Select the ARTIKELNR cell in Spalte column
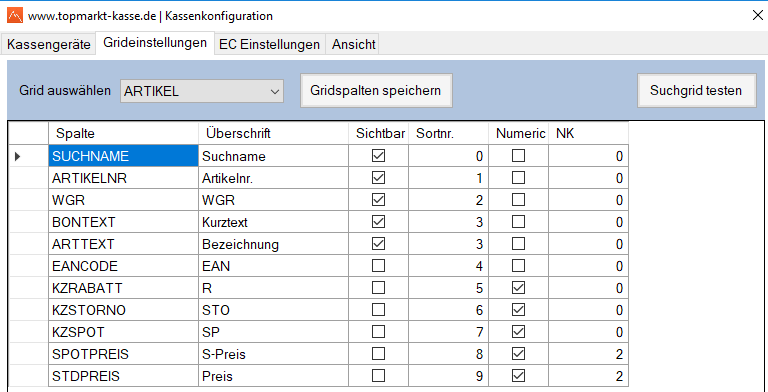The image size is (768, 392). [123, 178]
